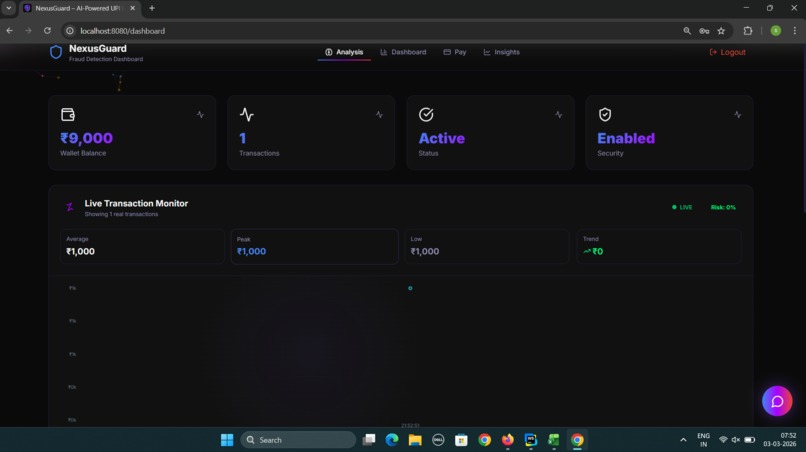Click the pulse icon on Transactions card

(x=247, y=114)
